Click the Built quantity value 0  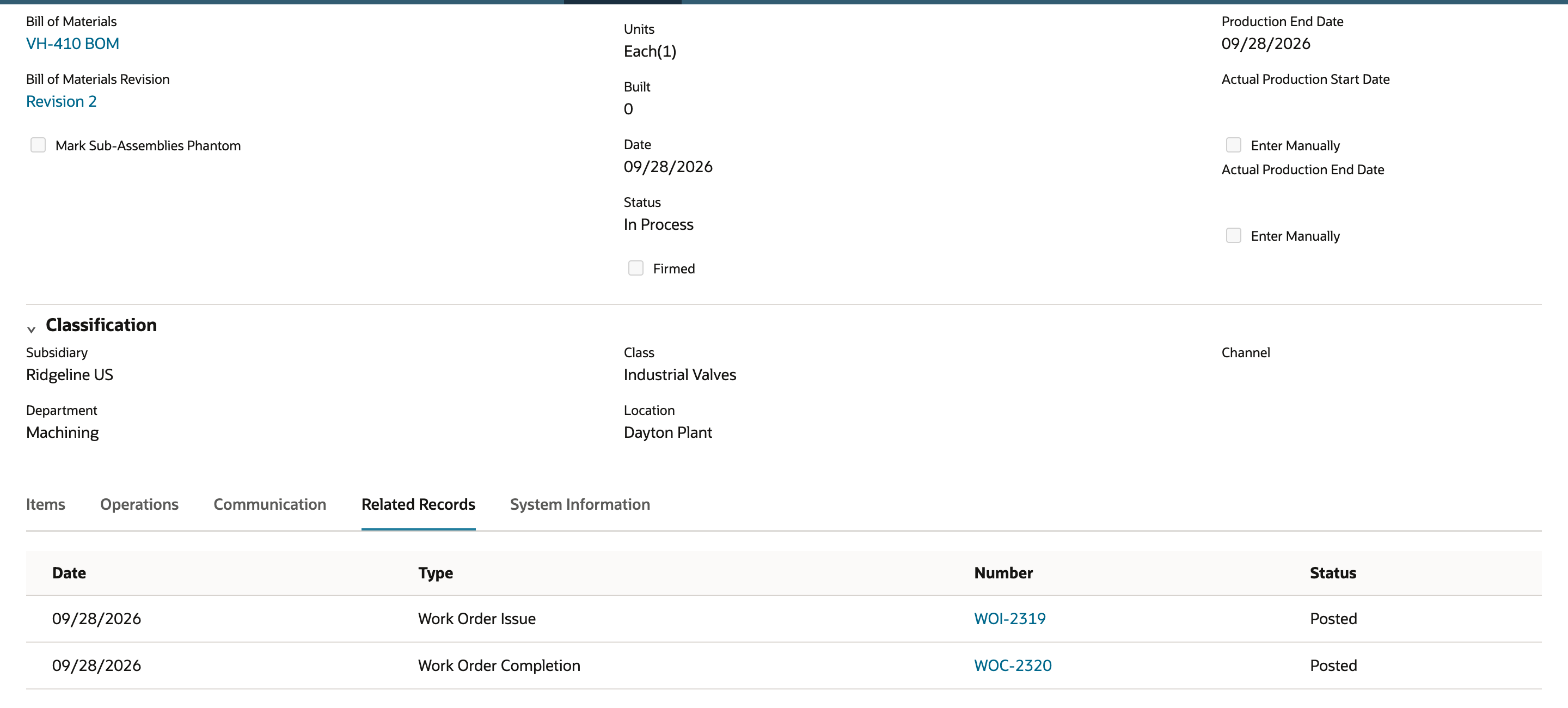(628, 109)
